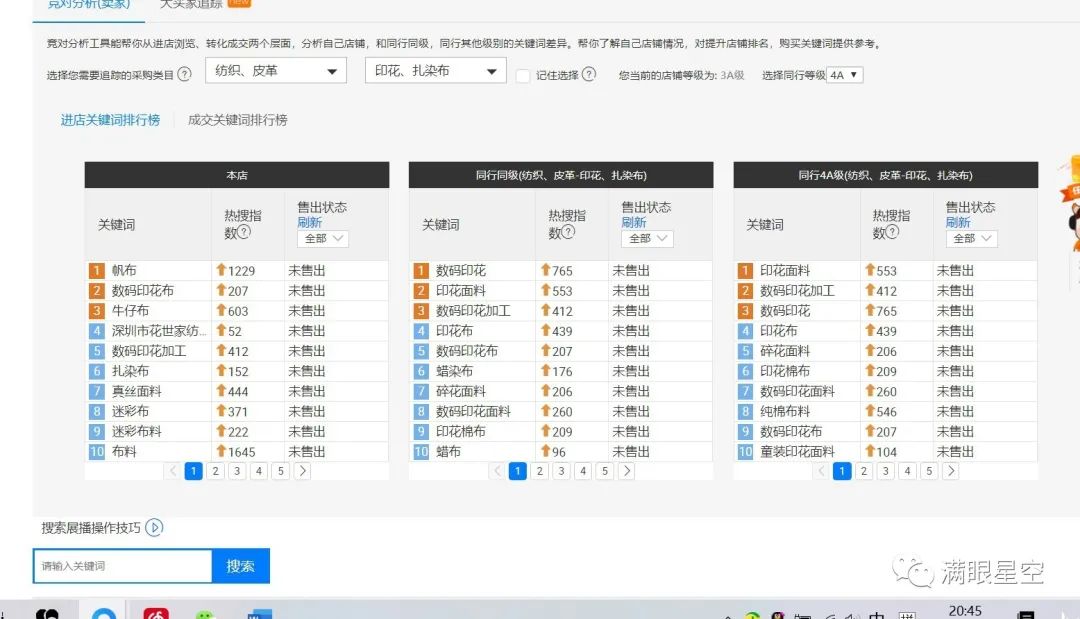Viewport: 1080px width, 619px height.
Task: Go to page 2 of 同行同级 table
Action: [x=540, y=471]
